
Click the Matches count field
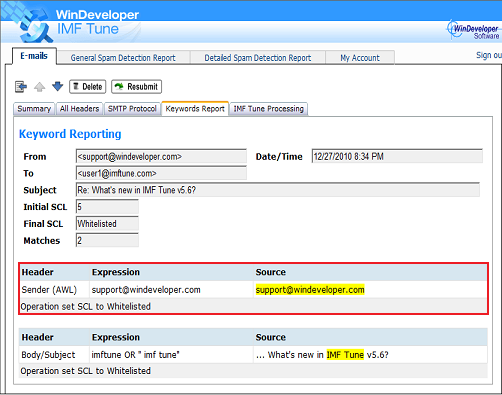click(x=107, y=240)
